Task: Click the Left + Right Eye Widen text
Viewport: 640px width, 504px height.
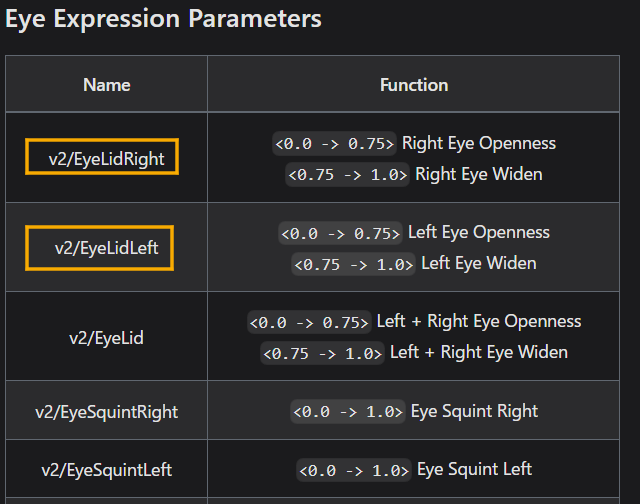Action: [479, 352]
